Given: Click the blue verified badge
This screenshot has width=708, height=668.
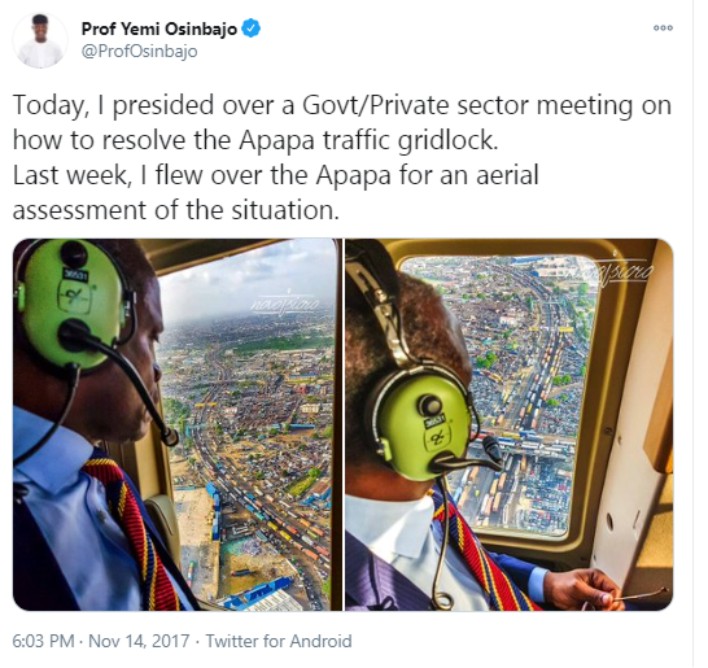Looking at the screenshot, I should [251, 29].
